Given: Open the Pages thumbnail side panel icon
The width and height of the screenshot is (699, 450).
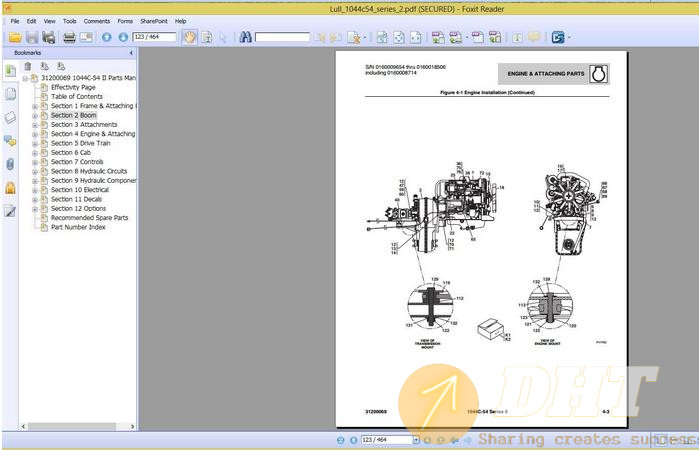Looking at the screenshot, I should 11,94.
